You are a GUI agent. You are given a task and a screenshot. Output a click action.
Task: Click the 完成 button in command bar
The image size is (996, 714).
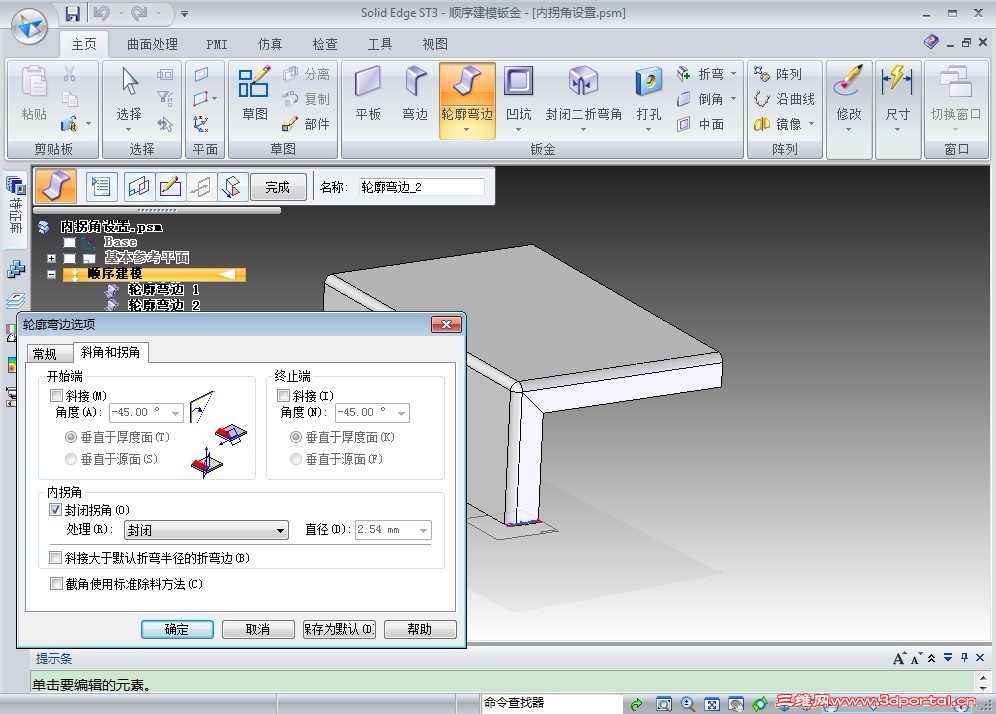pos(278,187)
